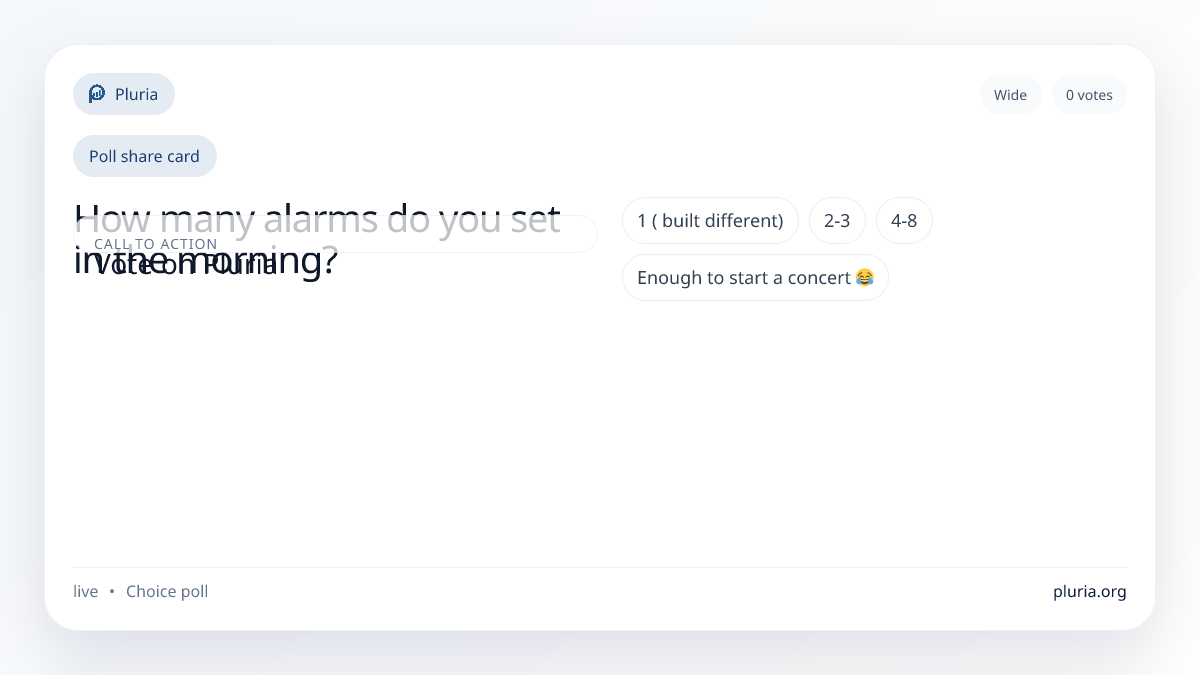Click the "live" status indicator

pyautogui.click(x=86, y=592)
